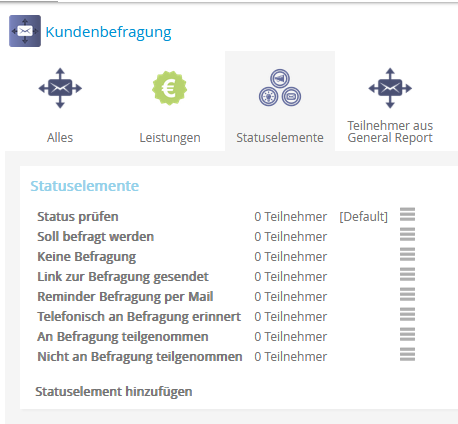
Task: Click the Kundenbefragung module icon
Action: (x=25, y=31)
